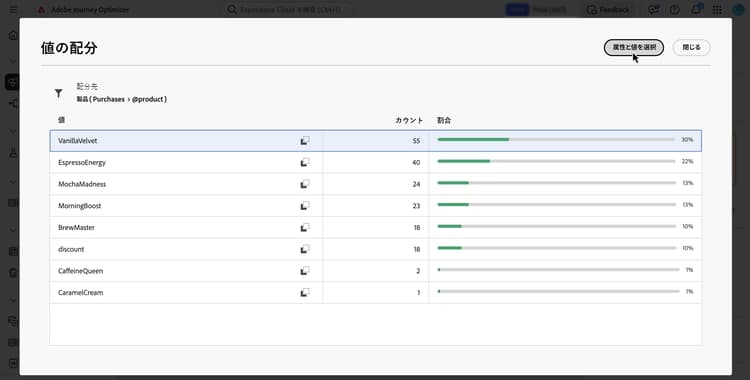750x380 pixels.
Task: Copy the MorningBoost value
Action: coord(305,206)
